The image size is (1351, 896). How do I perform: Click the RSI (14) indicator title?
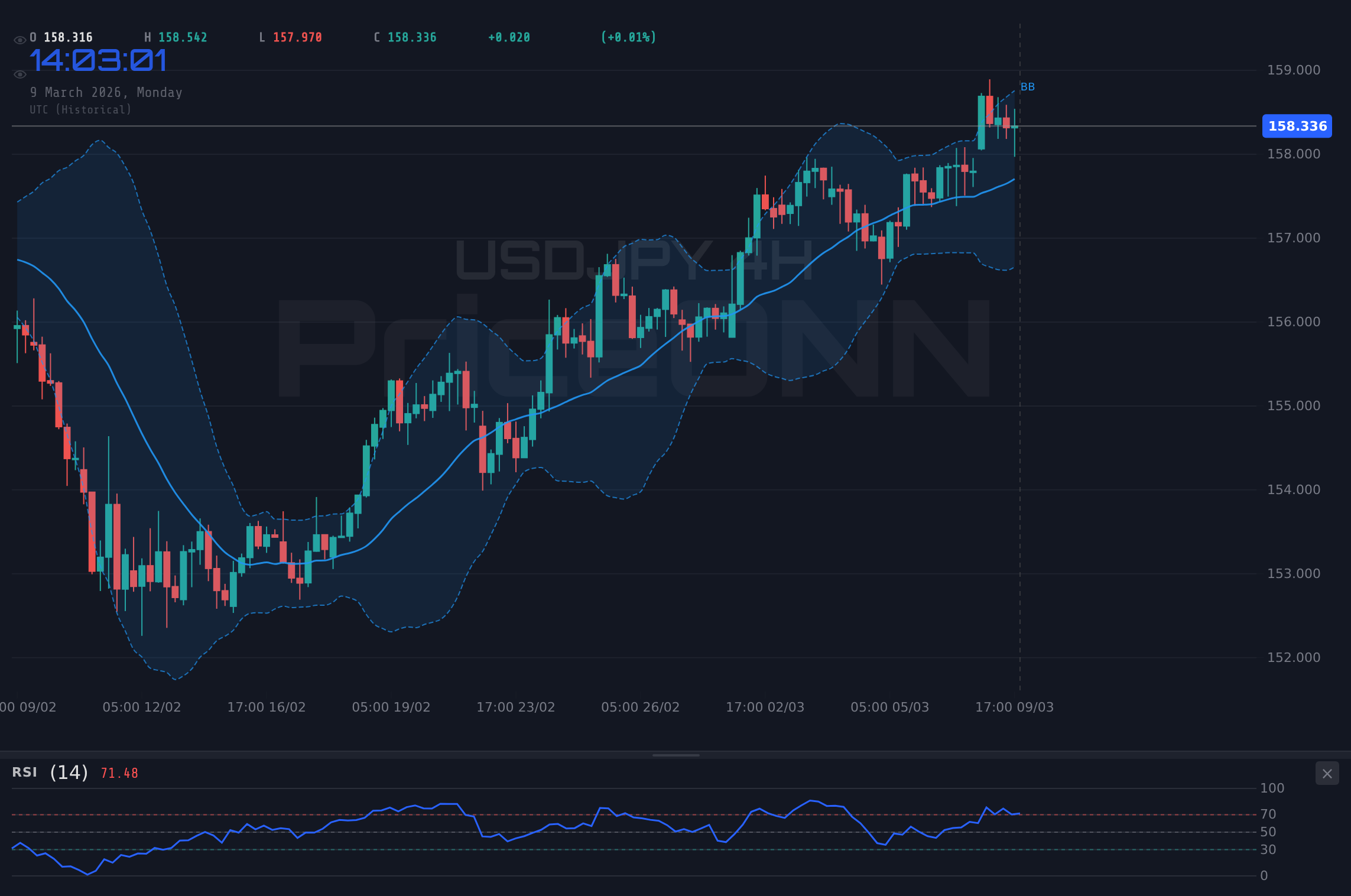tap(50, 772)
